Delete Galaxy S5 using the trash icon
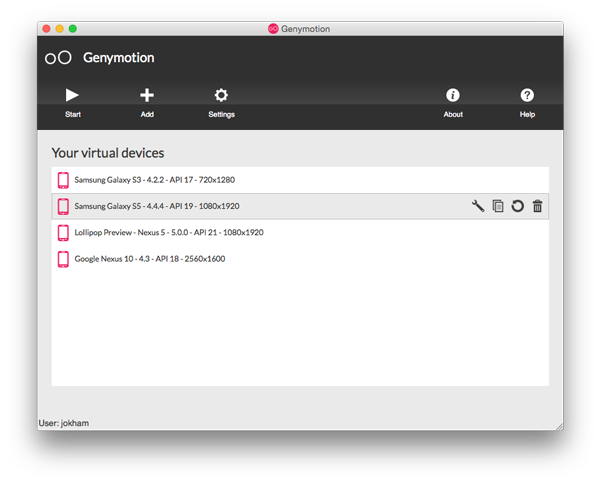600x483 pixels. (x=537, y=206)
